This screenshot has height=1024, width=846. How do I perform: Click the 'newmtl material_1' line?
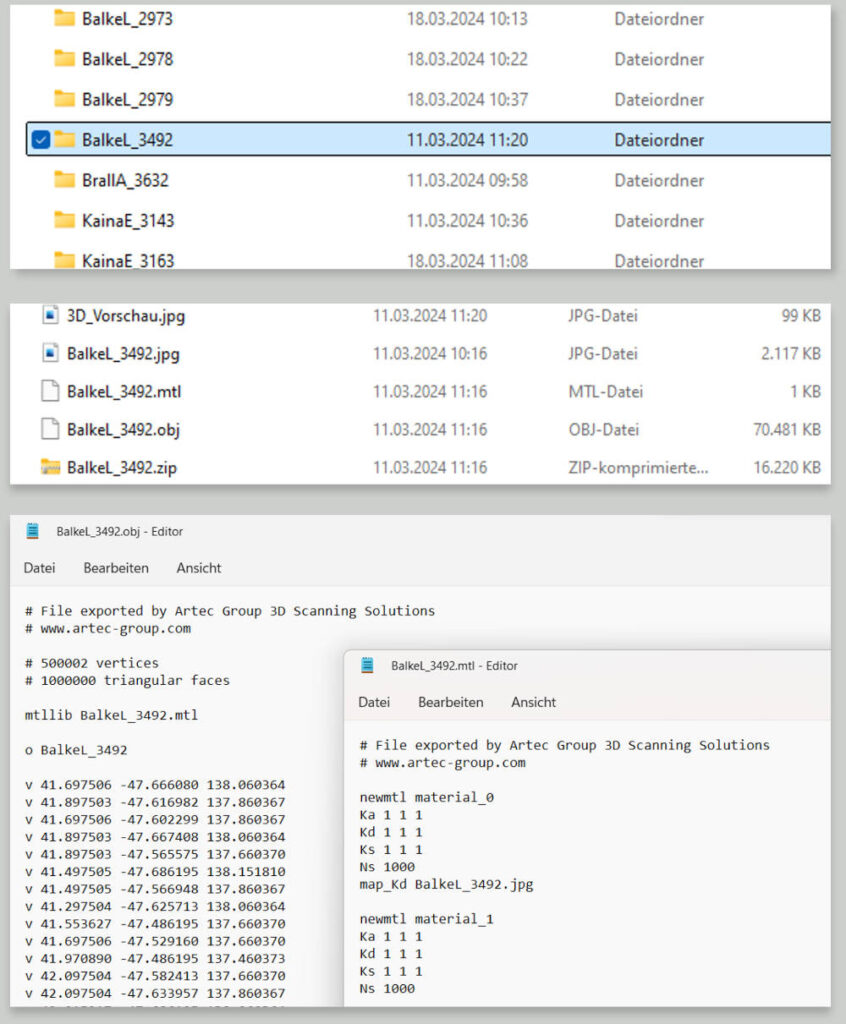click(x=427, y=919)
